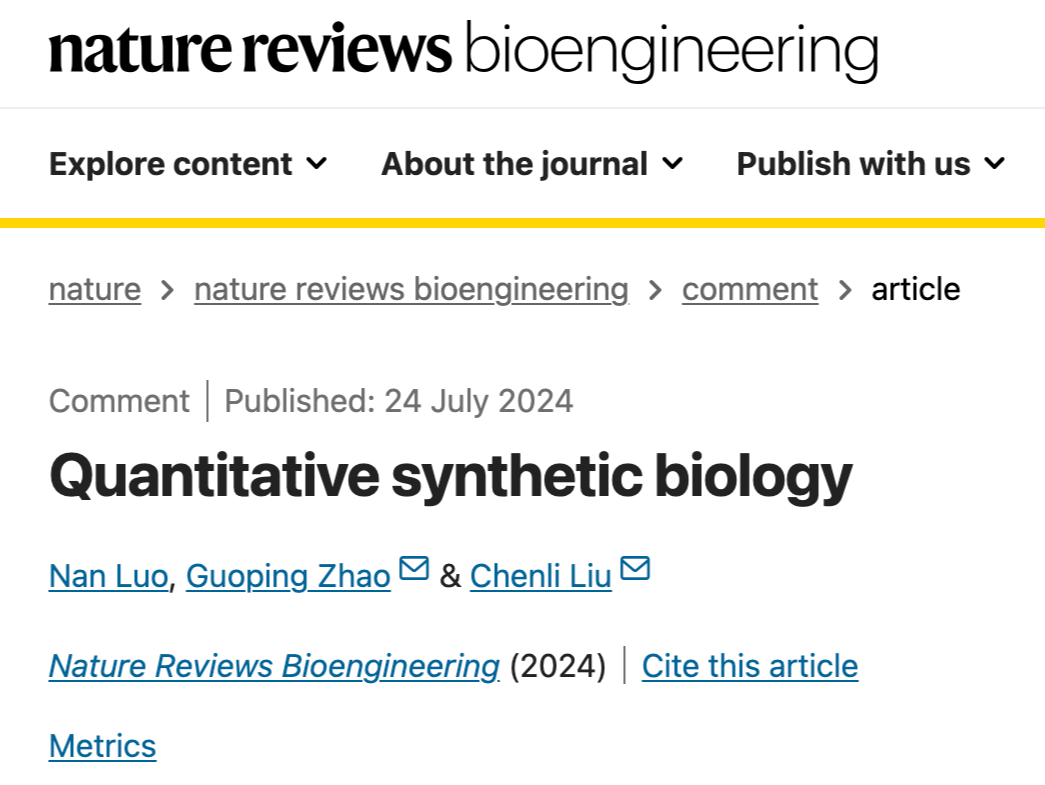
Task: Click the nature reviews bioengineering logo
Action: (x=464, y=51)
